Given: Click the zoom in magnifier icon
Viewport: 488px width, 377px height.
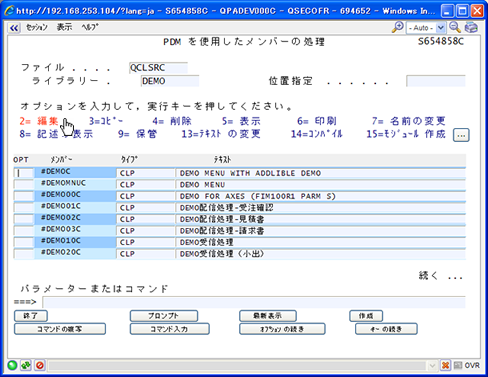Looking at the screenshot, I should (x=397, y=28).
